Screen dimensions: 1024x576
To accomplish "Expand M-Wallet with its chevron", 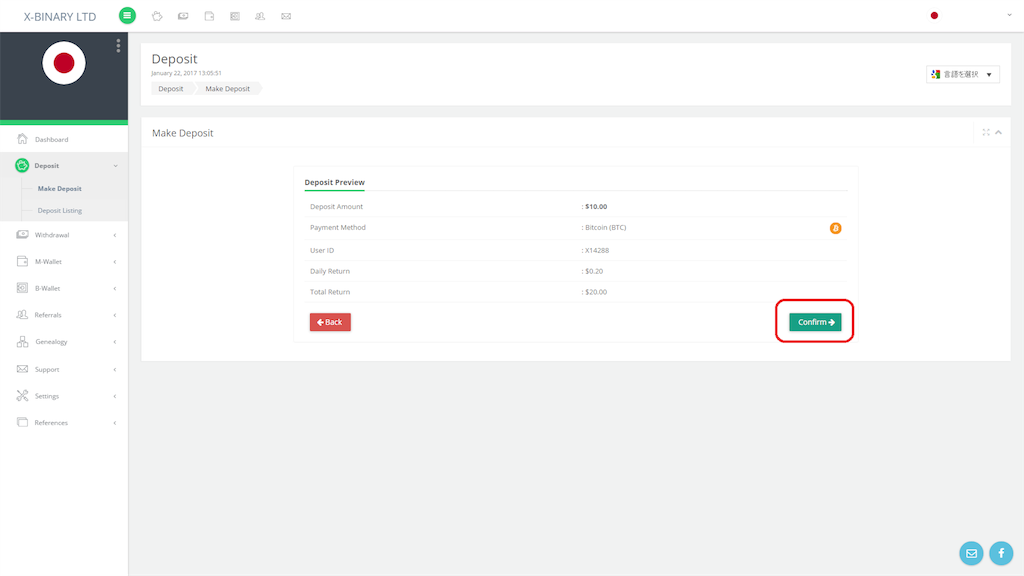I will 115,262.
